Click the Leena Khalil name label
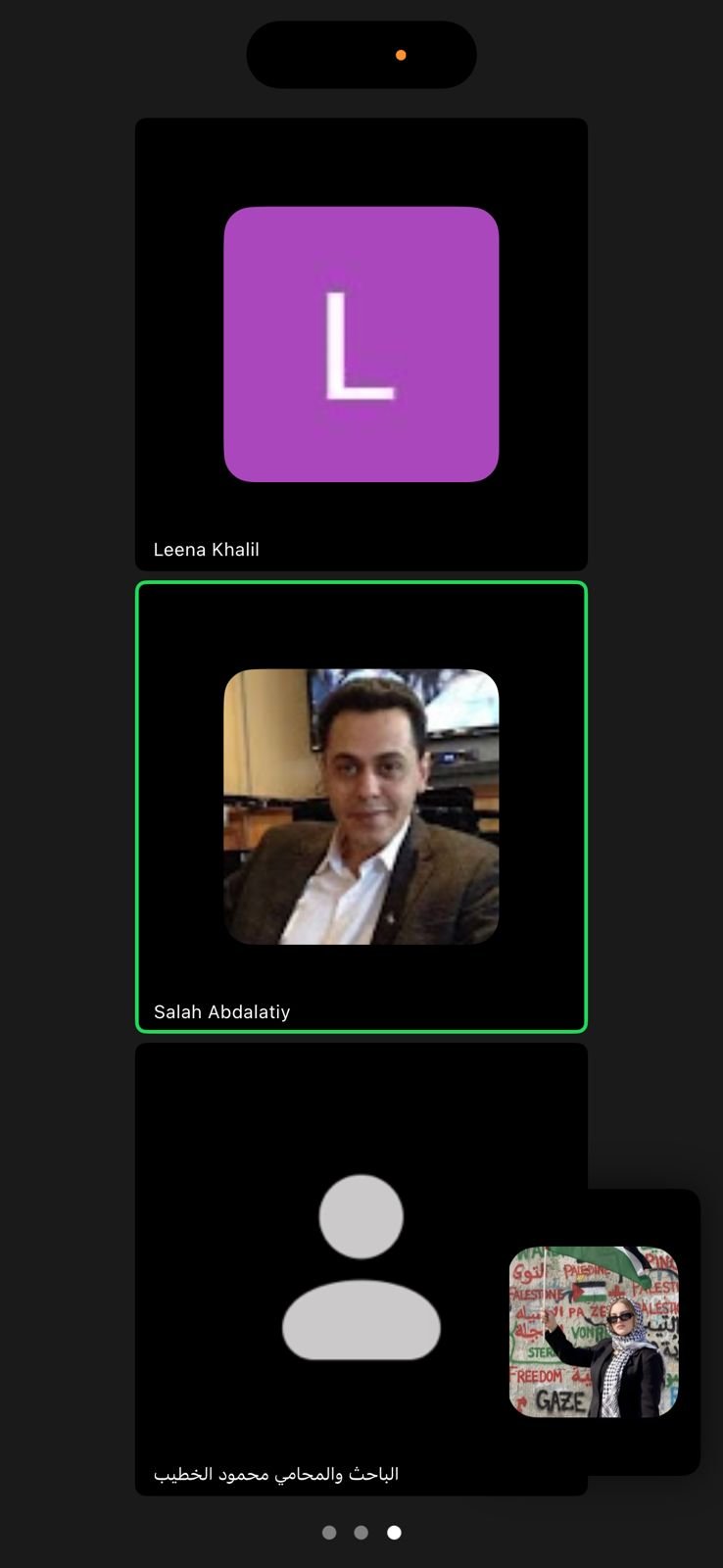Image resolution: width=723 pixels, height=1568 pixels. pos(207,550)
